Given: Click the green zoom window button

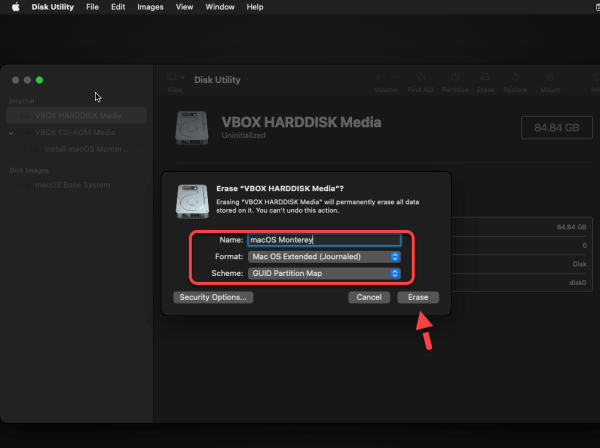Looking at the screenshot, I should pos(39,80).
